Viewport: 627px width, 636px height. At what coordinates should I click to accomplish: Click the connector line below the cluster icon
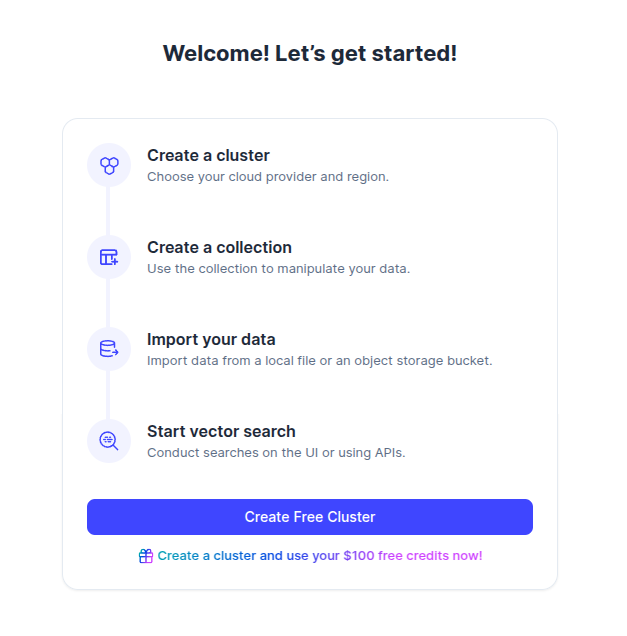pyautogui.click(x=109, y=211)
